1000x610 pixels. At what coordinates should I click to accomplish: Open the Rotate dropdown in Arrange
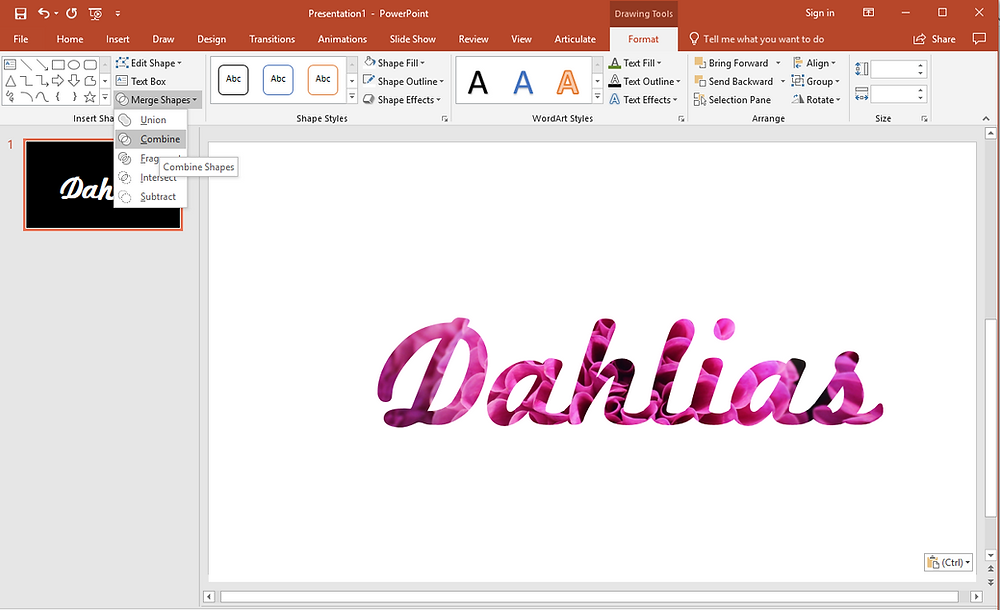pyautogui.click(x=816, y=100)
